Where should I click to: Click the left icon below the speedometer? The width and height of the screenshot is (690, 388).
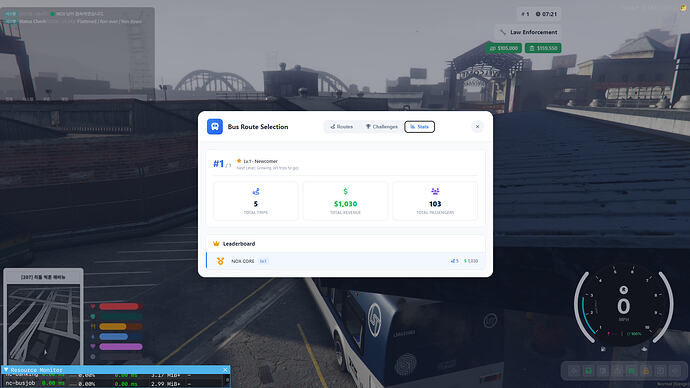pyautogui.click(x=603, y=349)
